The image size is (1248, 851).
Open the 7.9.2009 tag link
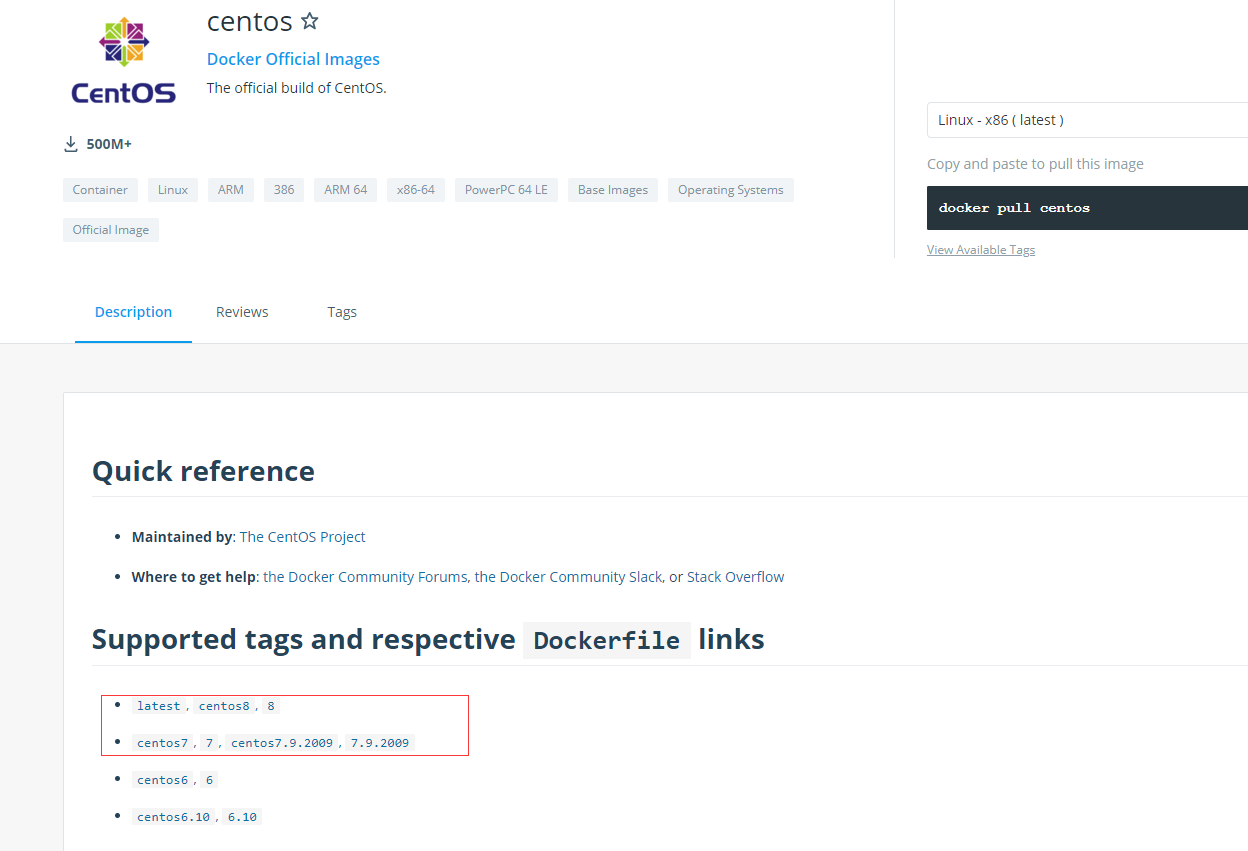[x=380, y=743]
